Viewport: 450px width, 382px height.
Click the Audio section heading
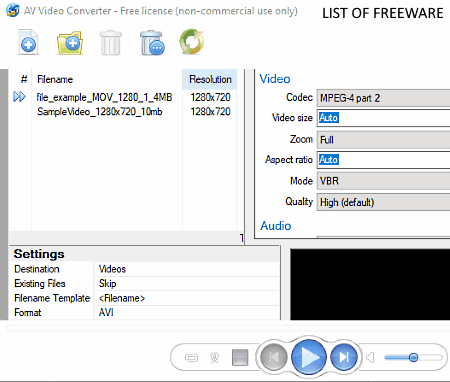coord(275,226)
